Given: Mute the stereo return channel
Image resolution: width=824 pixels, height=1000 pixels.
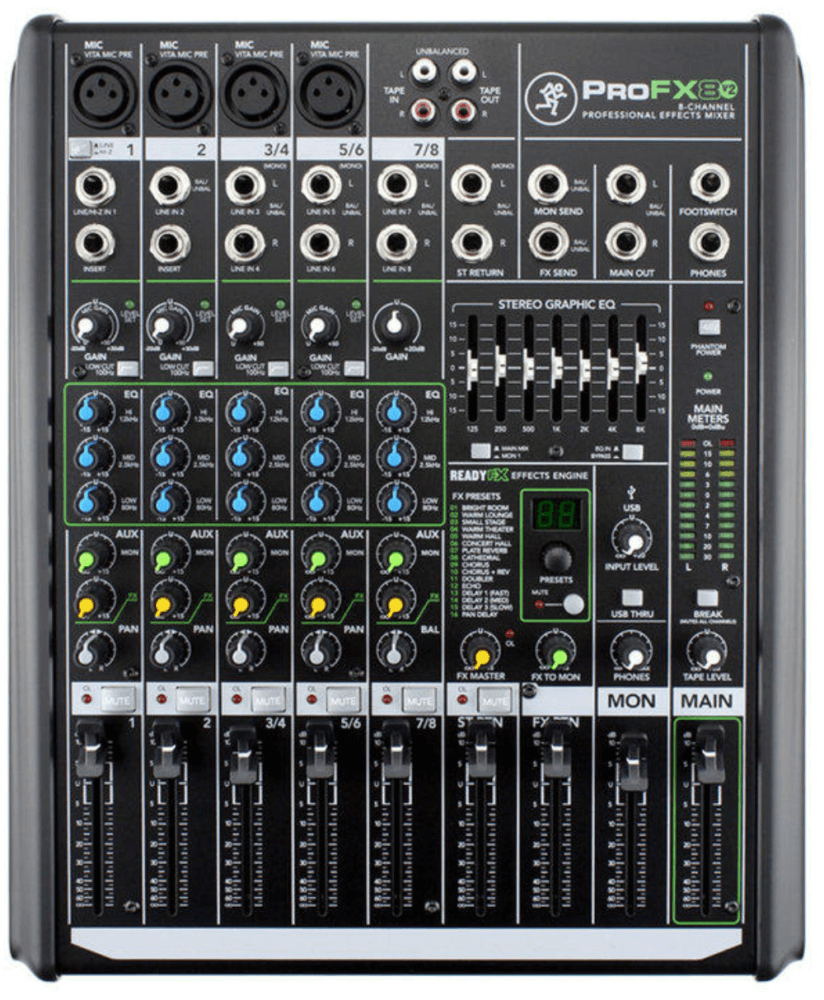Looking at the screenshot, I should pos(495,700).
